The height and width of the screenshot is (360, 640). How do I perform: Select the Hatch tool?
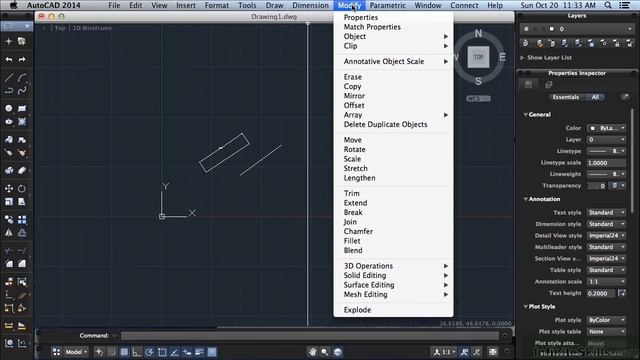coord(22,122)
